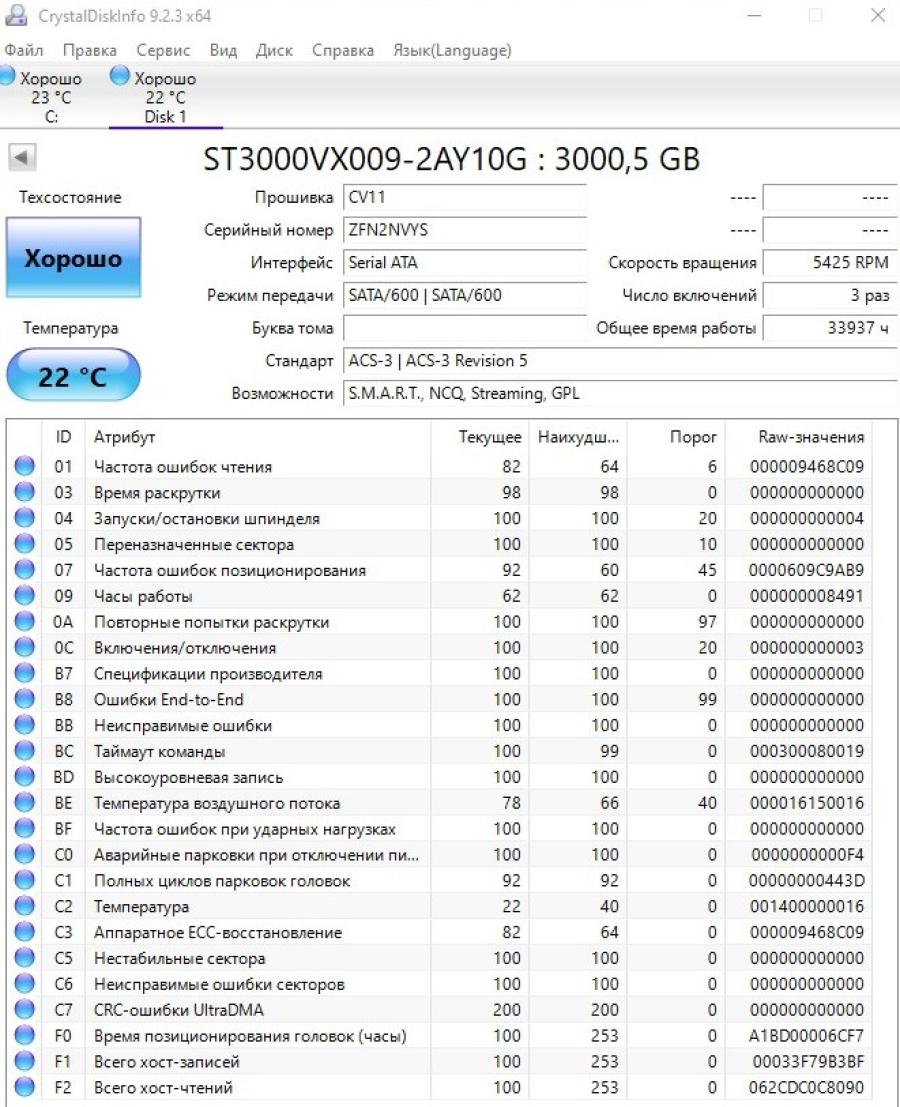Viewport: 900px width, 1107px height.
Task: Select the C: drive status orb
Action: pyautogui.click(x=6, y=75)
